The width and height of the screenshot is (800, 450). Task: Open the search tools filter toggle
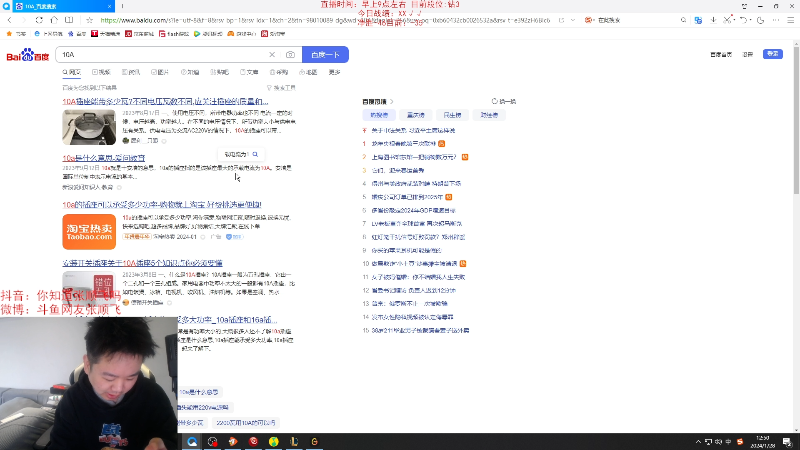click(281, 88)
